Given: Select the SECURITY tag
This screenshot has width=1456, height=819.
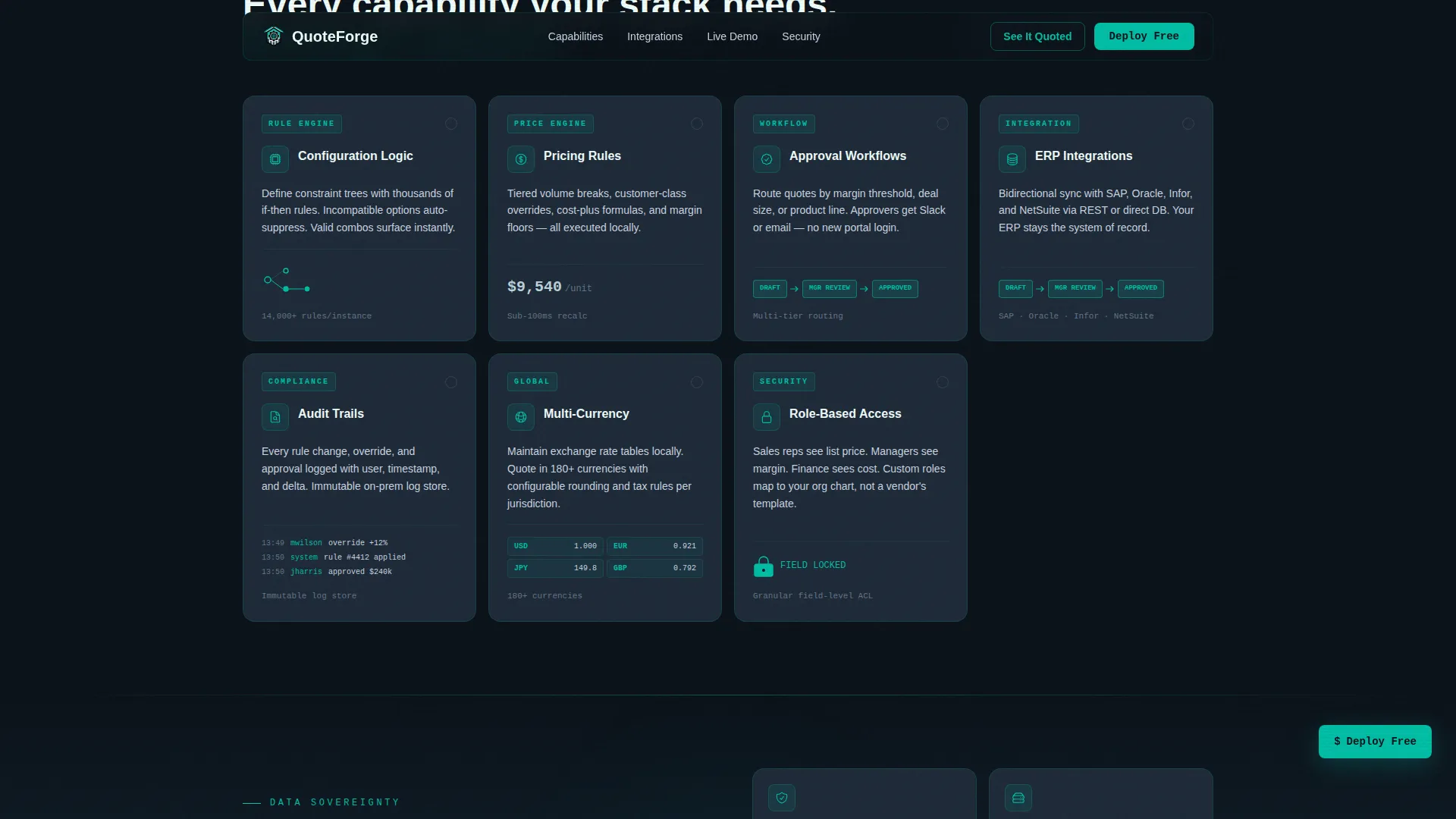Looking at the screenshot, I should (x=783, y=381).
